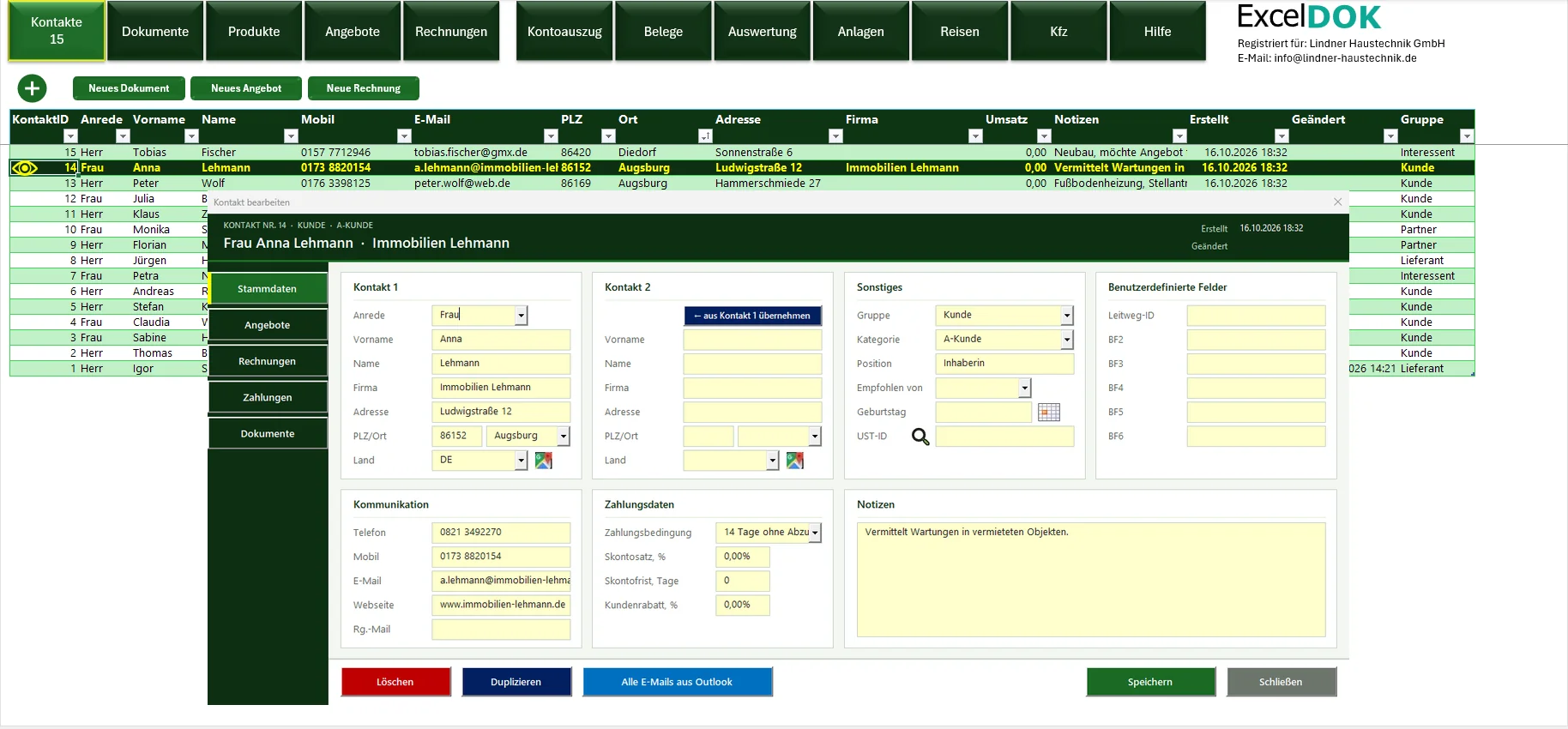Viewport: 1568px width, 729px height.
Task: Open the Umsatz column filter arrow
Action: [1044, 136]
